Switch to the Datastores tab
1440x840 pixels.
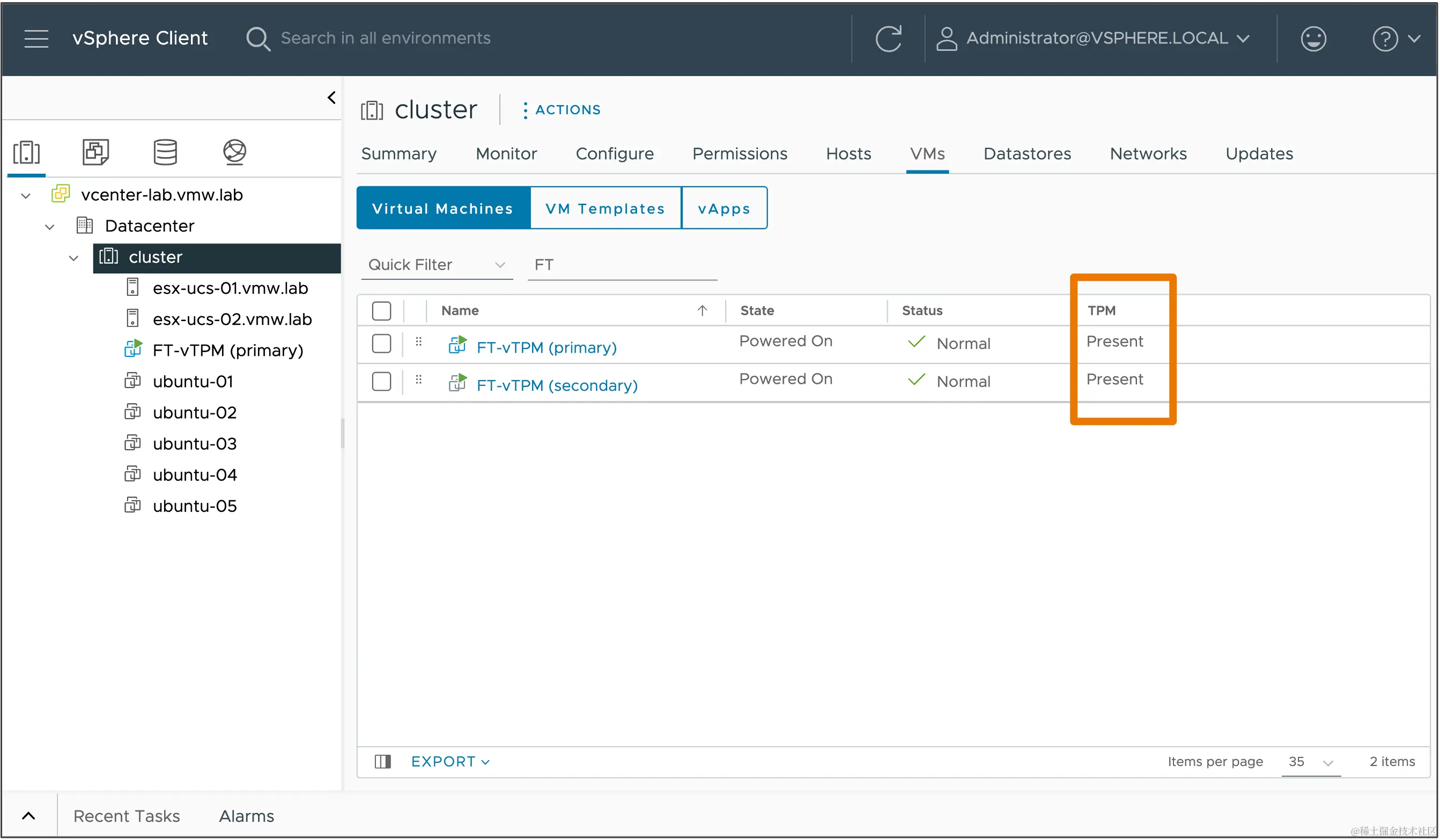click(1027, 153)
